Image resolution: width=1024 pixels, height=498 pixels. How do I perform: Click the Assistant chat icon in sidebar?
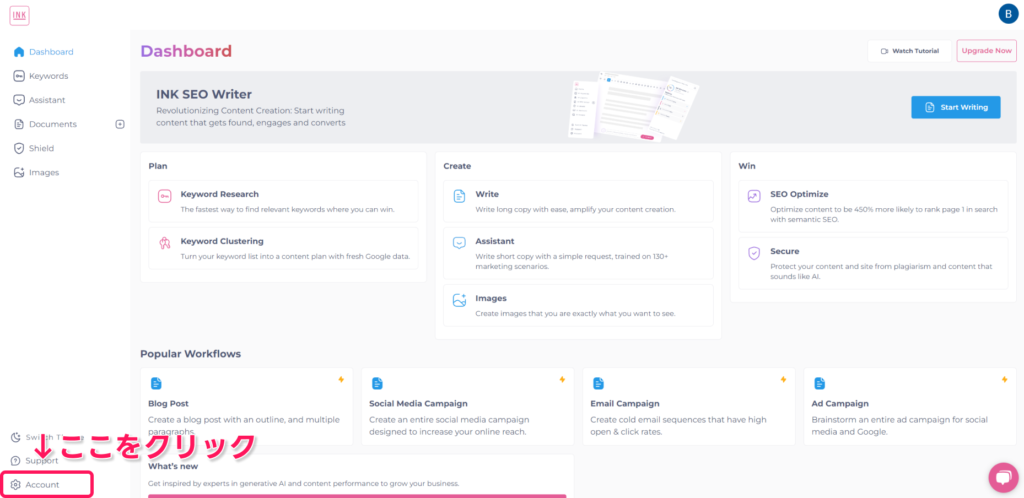[19, 100]
